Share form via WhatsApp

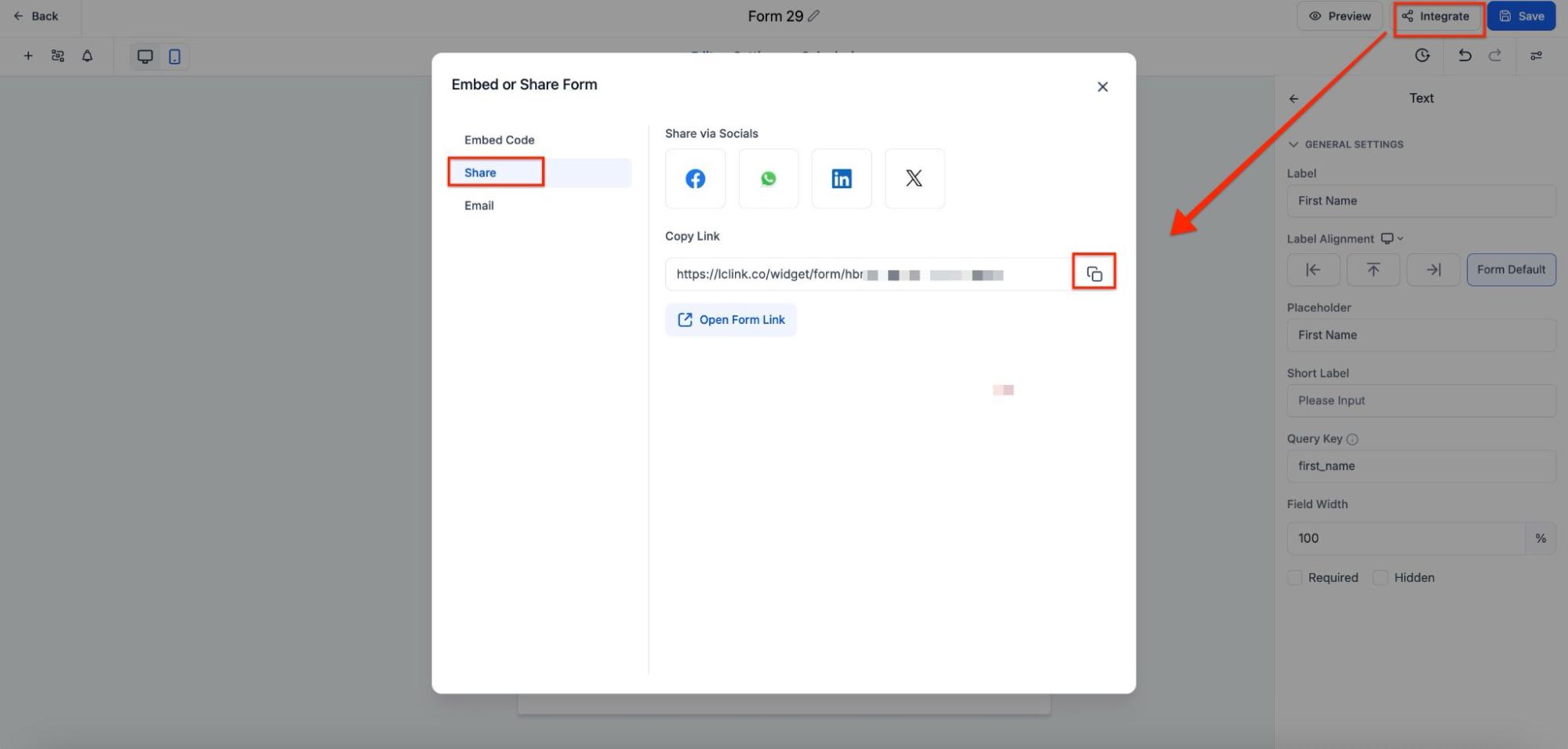pyautogui.click(x=769, y=179)
